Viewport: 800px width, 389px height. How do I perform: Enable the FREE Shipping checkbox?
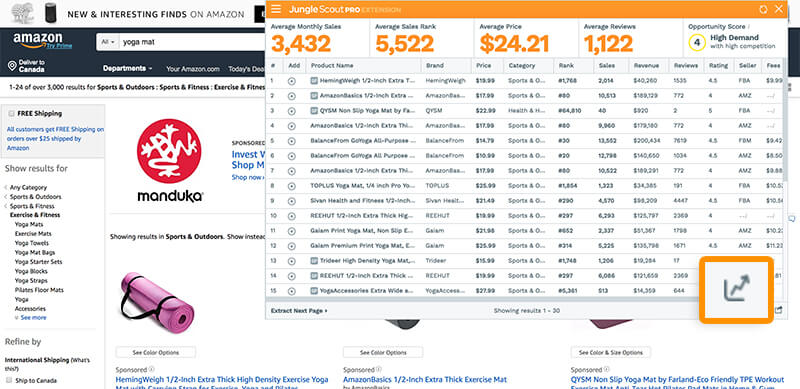[11, 113]
